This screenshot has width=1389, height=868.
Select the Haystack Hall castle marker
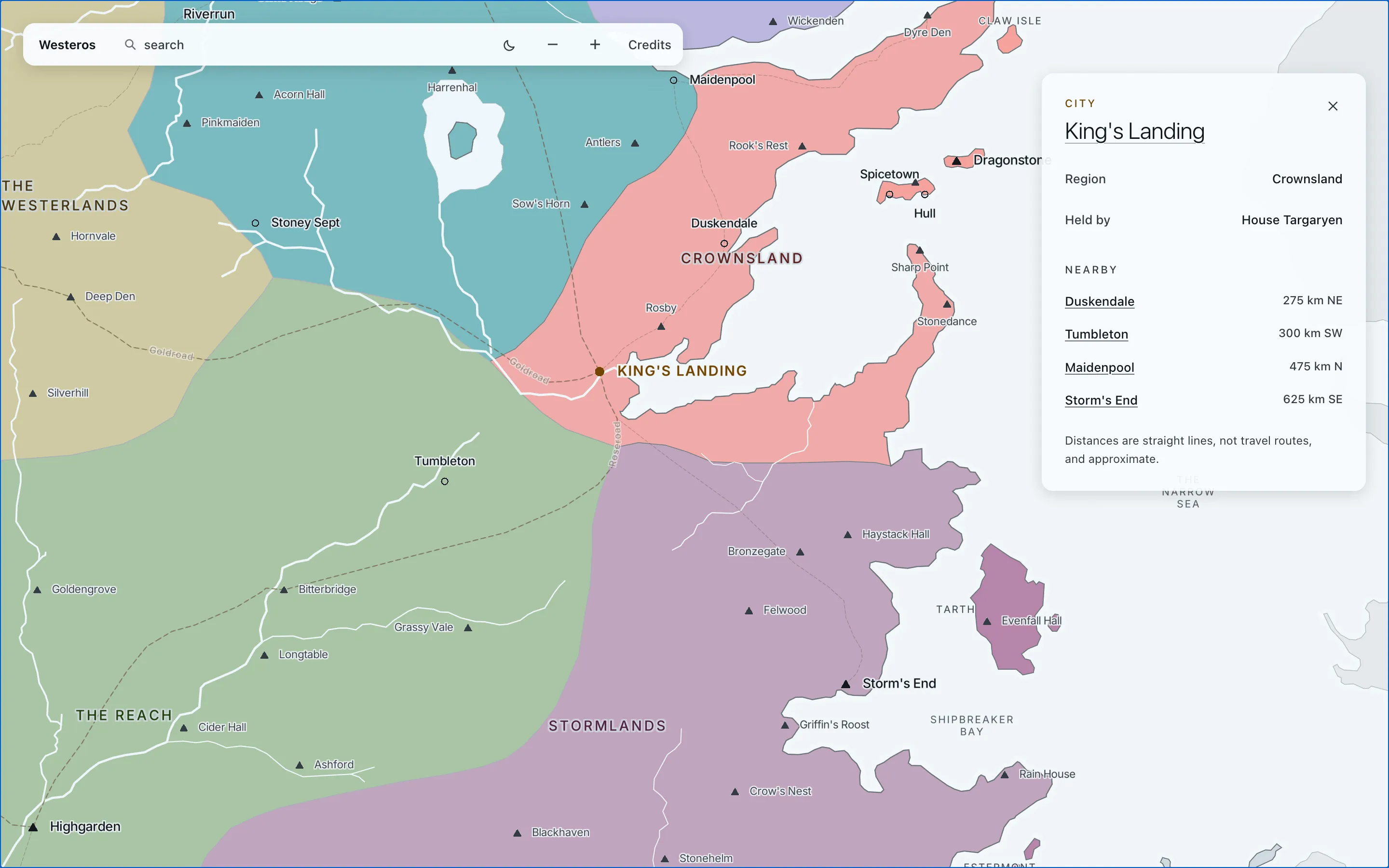(x=848, y=534)
